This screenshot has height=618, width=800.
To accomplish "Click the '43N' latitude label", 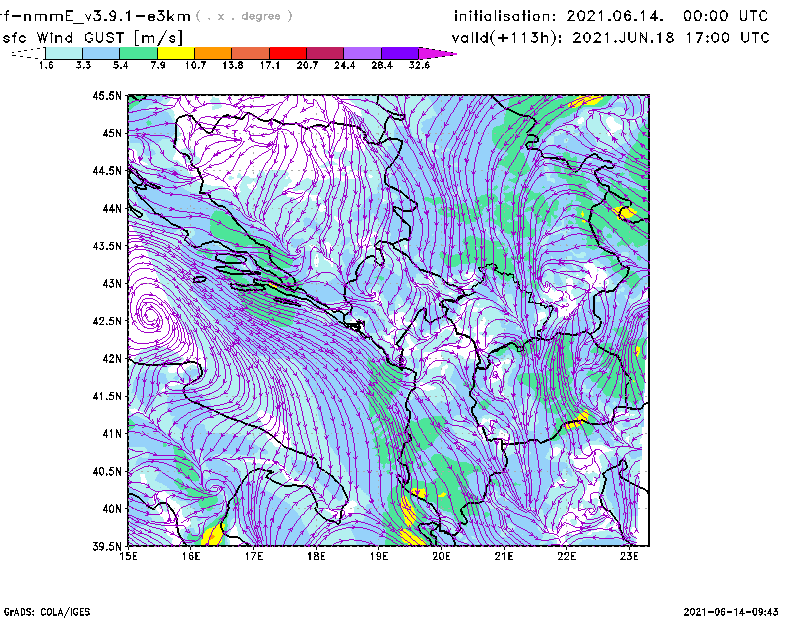I will (x=112, y=283).
